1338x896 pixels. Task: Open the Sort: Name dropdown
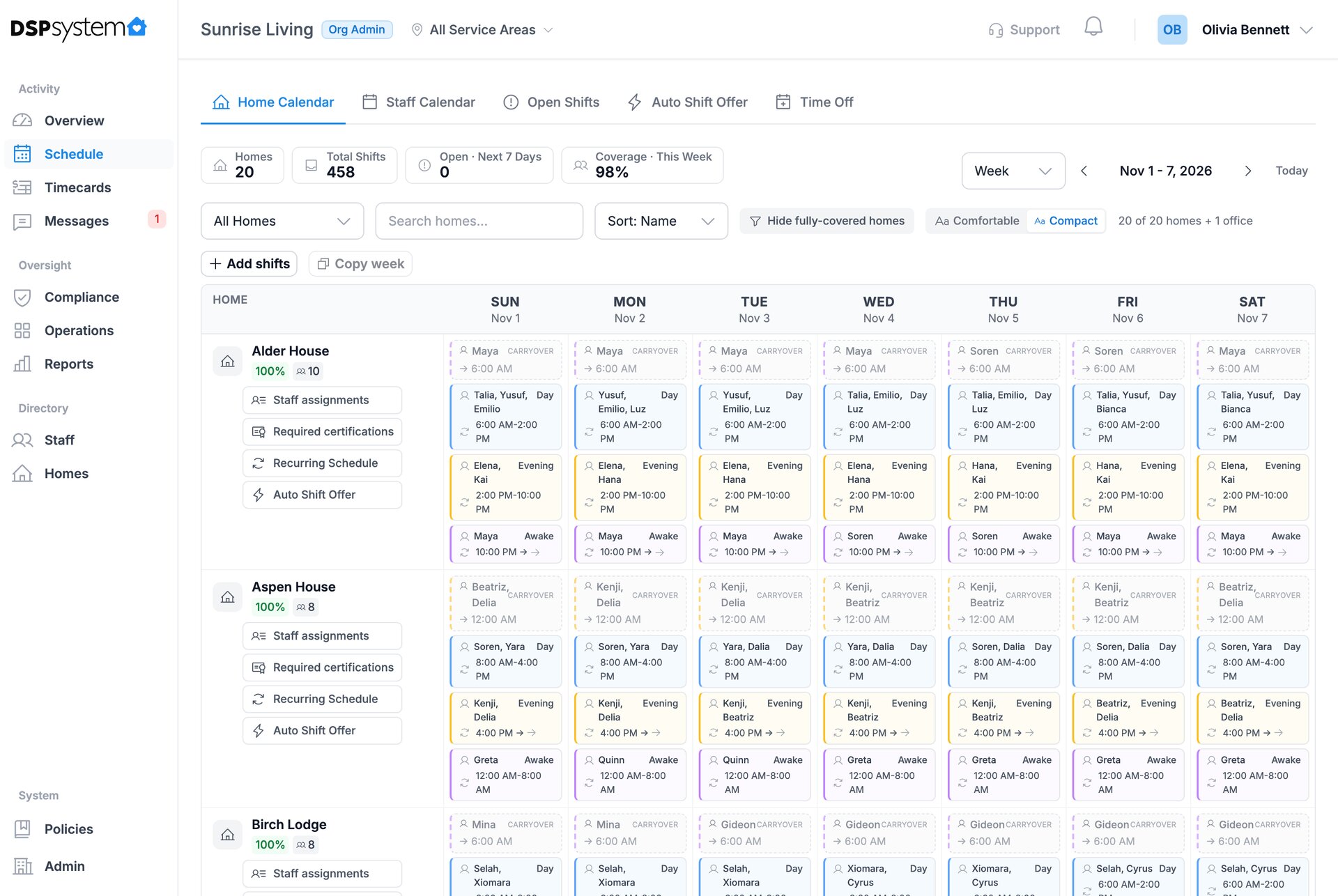pyautogui.click(x=661, y=221)
